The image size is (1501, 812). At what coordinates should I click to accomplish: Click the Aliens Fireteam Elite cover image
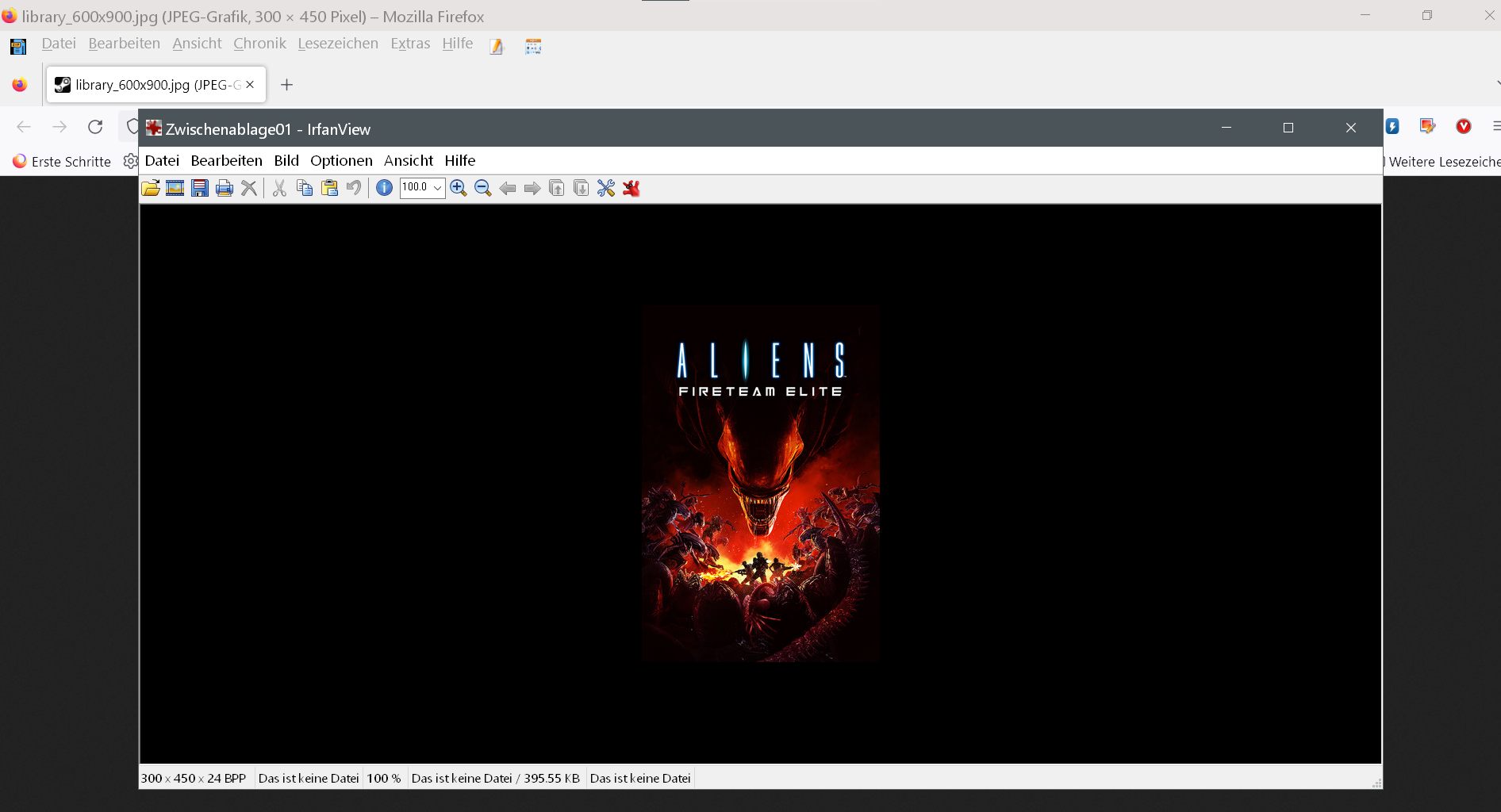[x=760, y=484]
